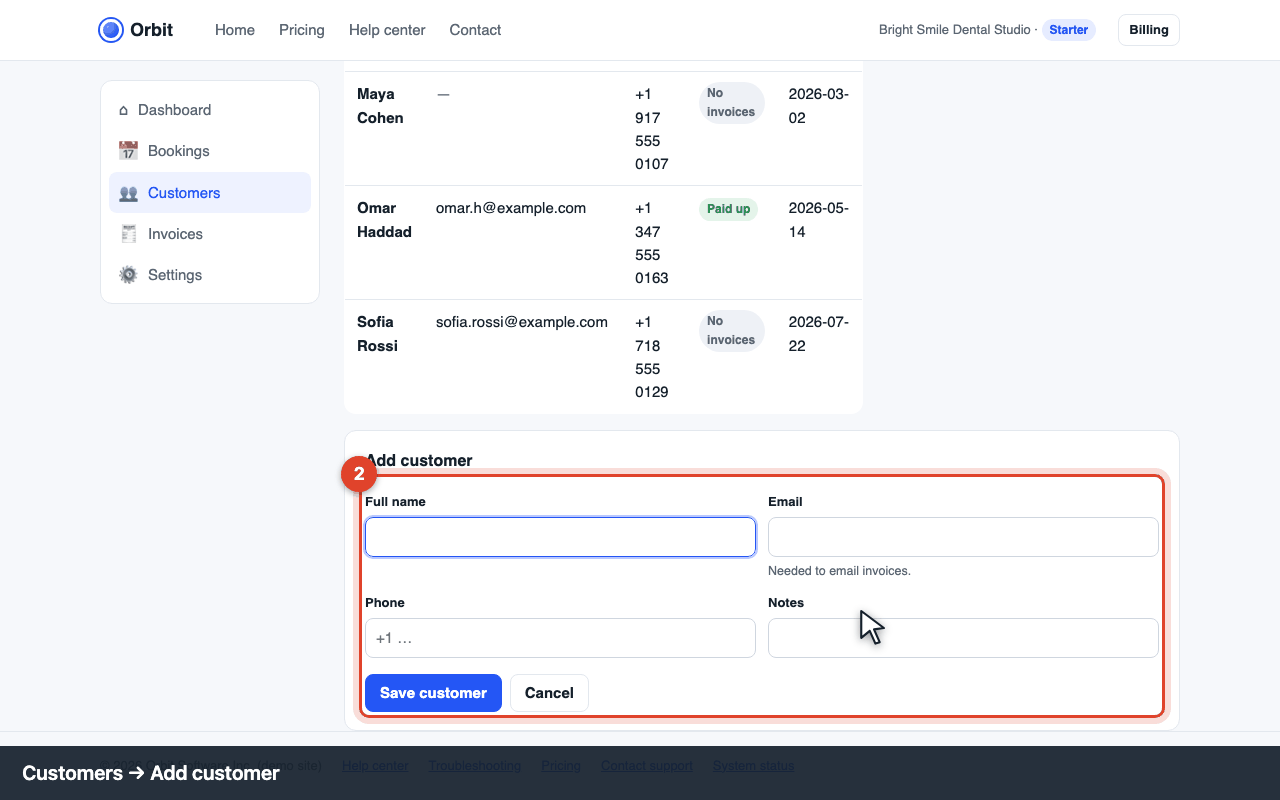Click the Add customer heading
Screen dimensions: 1280x800
[419, 461]
